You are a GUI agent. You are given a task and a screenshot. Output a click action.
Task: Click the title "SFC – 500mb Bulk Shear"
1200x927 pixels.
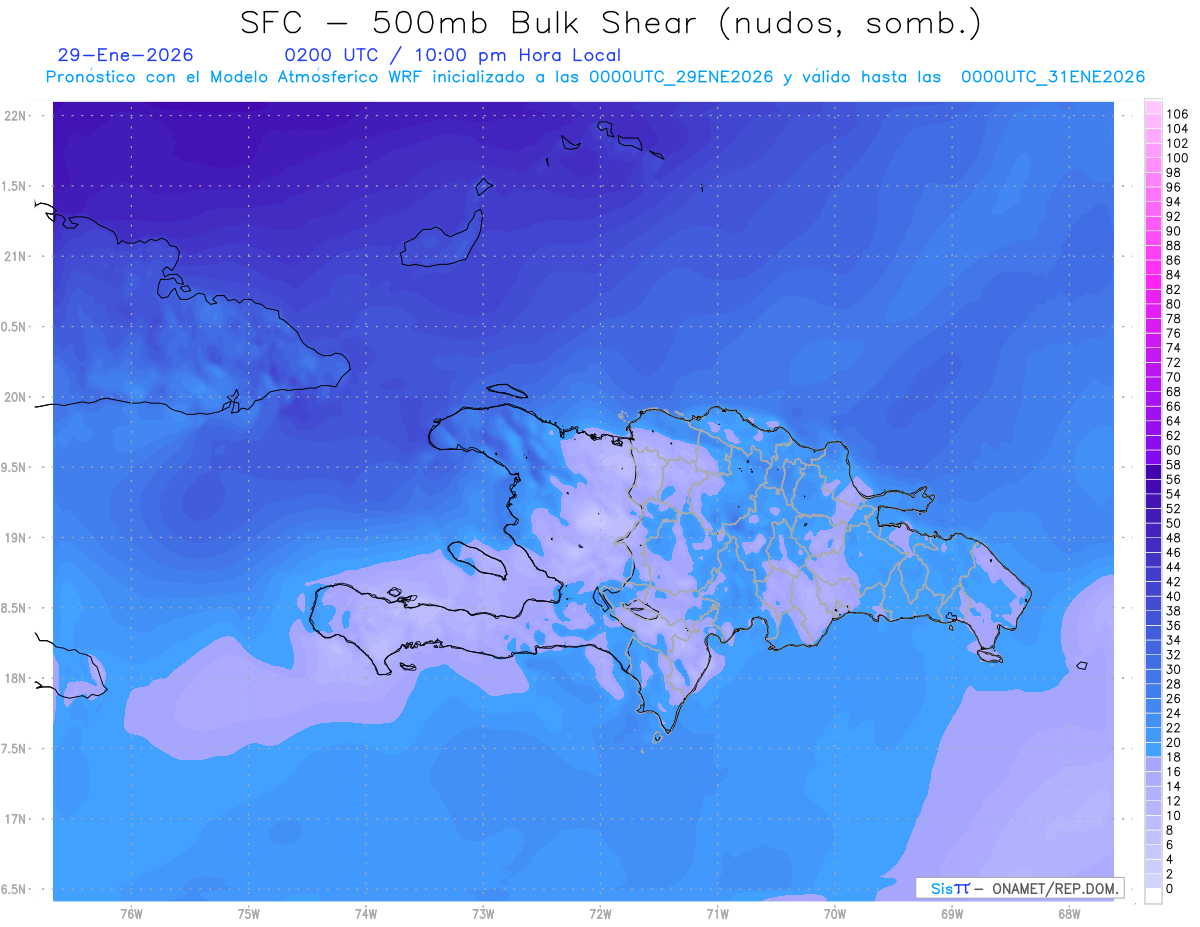pyautogui.click(x=473, y=24)
